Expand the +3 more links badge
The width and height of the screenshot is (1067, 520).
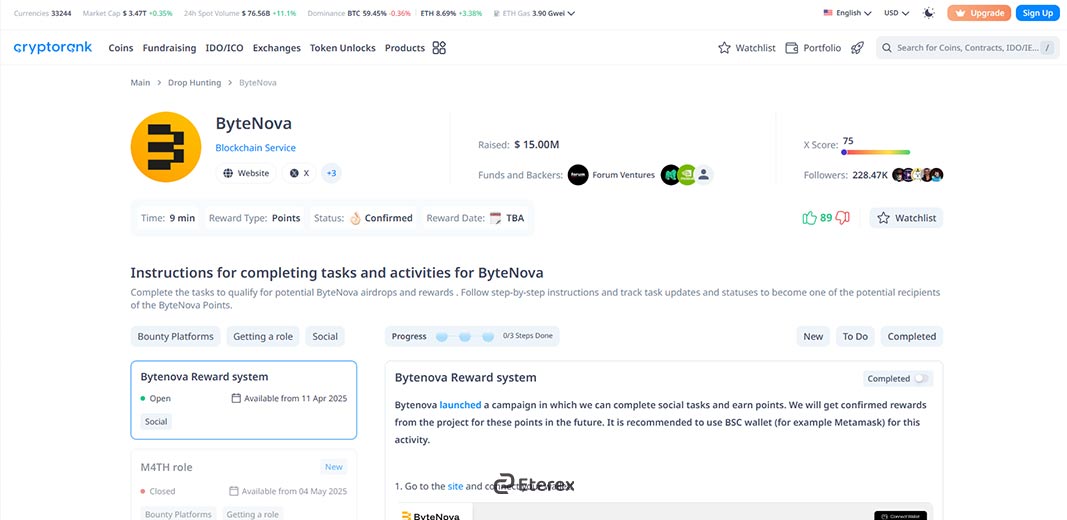tap(331, 174)
